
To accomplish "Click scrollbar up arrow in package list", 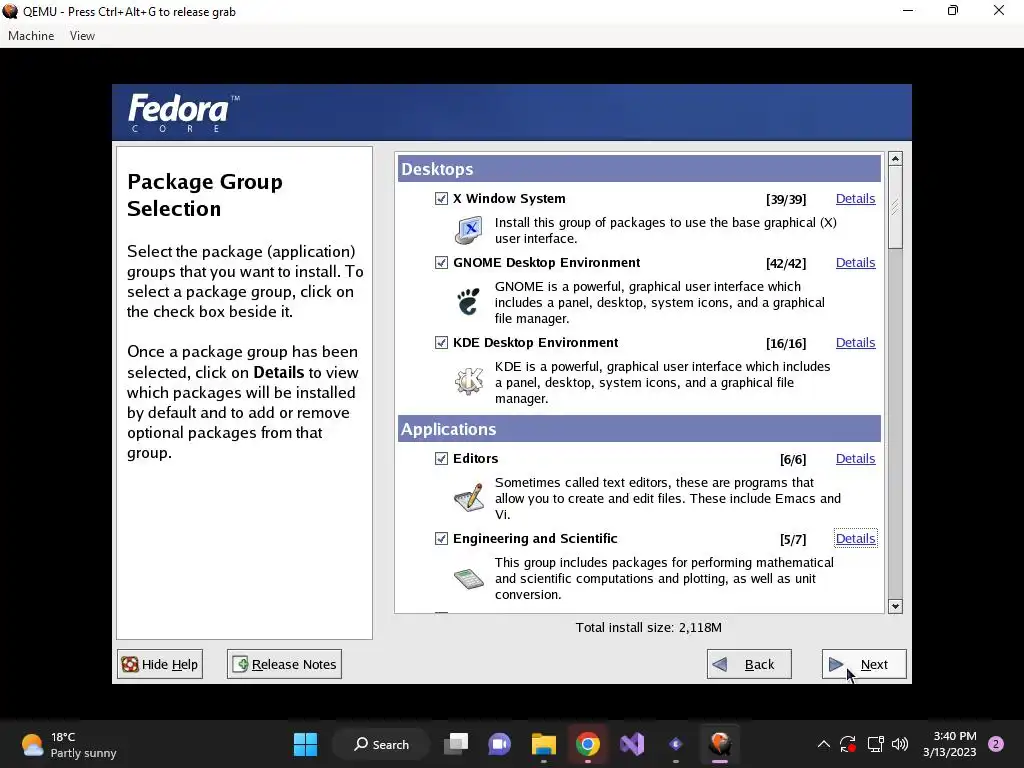I will point(895,159).
